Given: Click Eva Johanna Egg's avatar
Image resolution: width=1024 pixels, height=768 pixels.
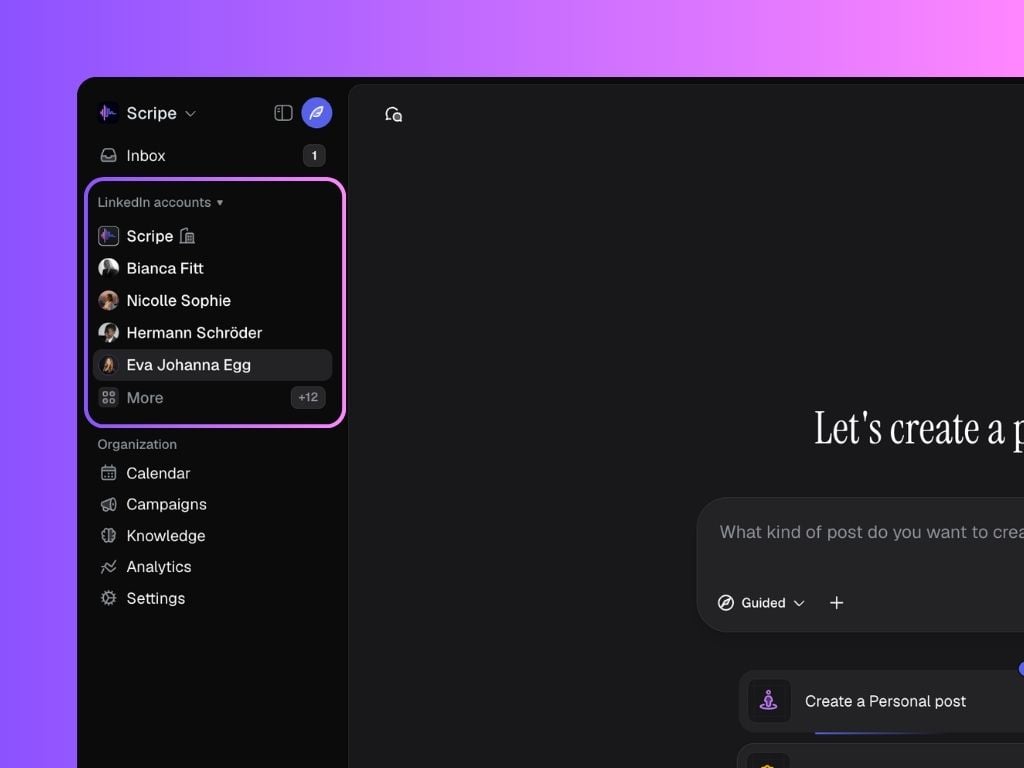Looking at the screenshot, I should [108, 365].
